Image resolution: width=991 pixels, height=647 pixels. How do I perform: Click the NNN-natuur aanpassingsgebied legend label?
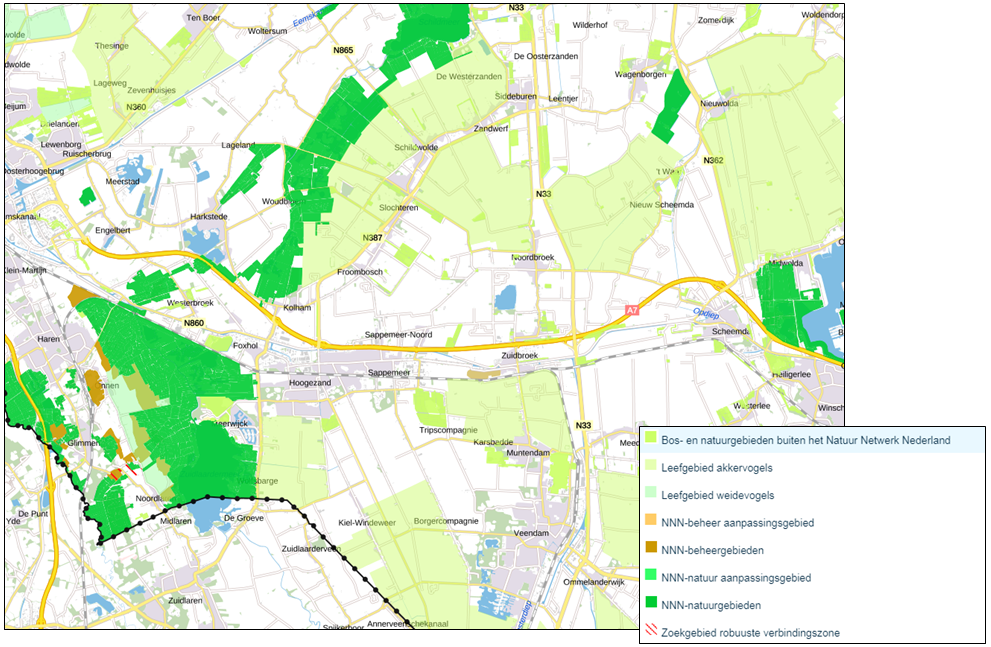pos(735,577)
